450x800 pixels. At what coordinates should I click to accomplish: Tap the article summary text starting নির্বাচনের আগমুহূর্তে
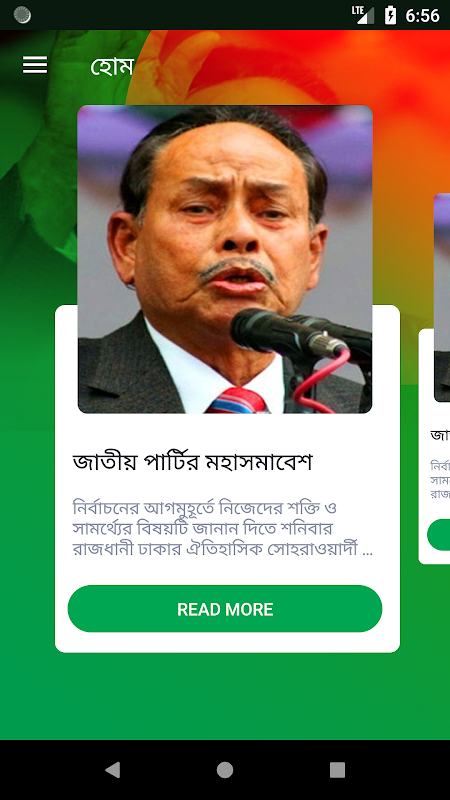pos(222,529)
